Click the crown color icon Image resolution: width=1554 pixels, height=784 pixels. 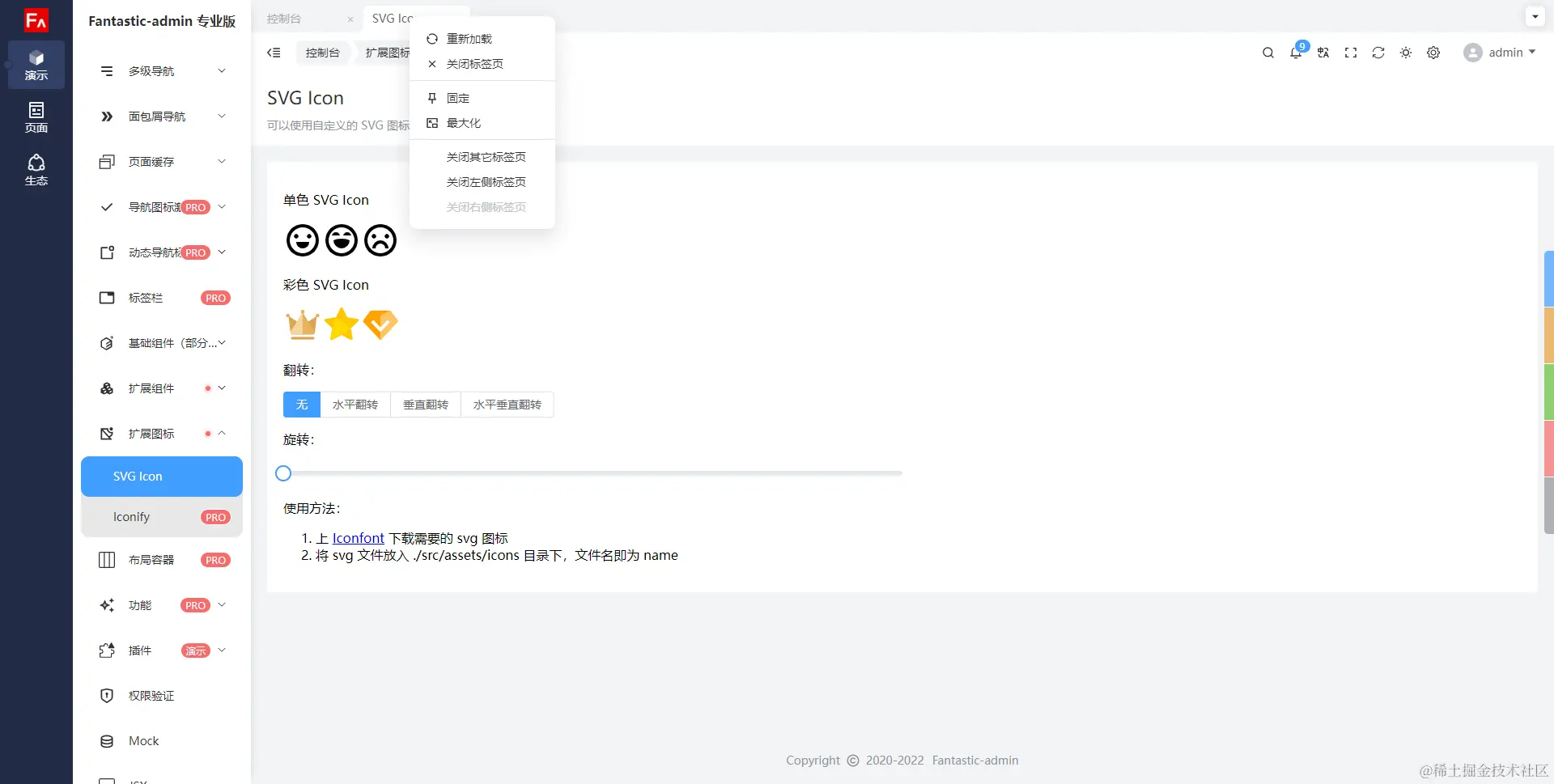tap(303, 324)
